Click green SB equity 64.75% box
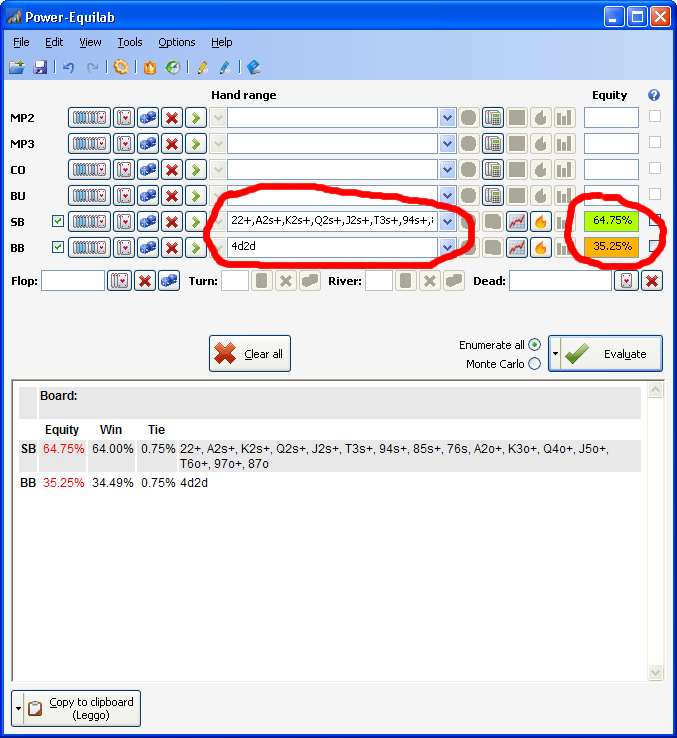This screenshot has width=677, height=738. [612, 221]
